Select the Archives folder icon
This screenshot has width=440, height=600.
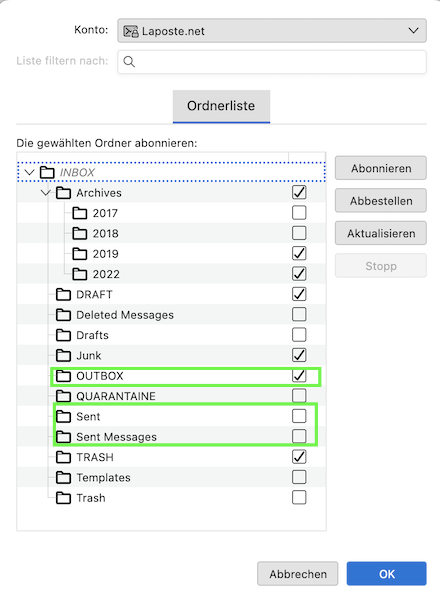coord(64,192)
